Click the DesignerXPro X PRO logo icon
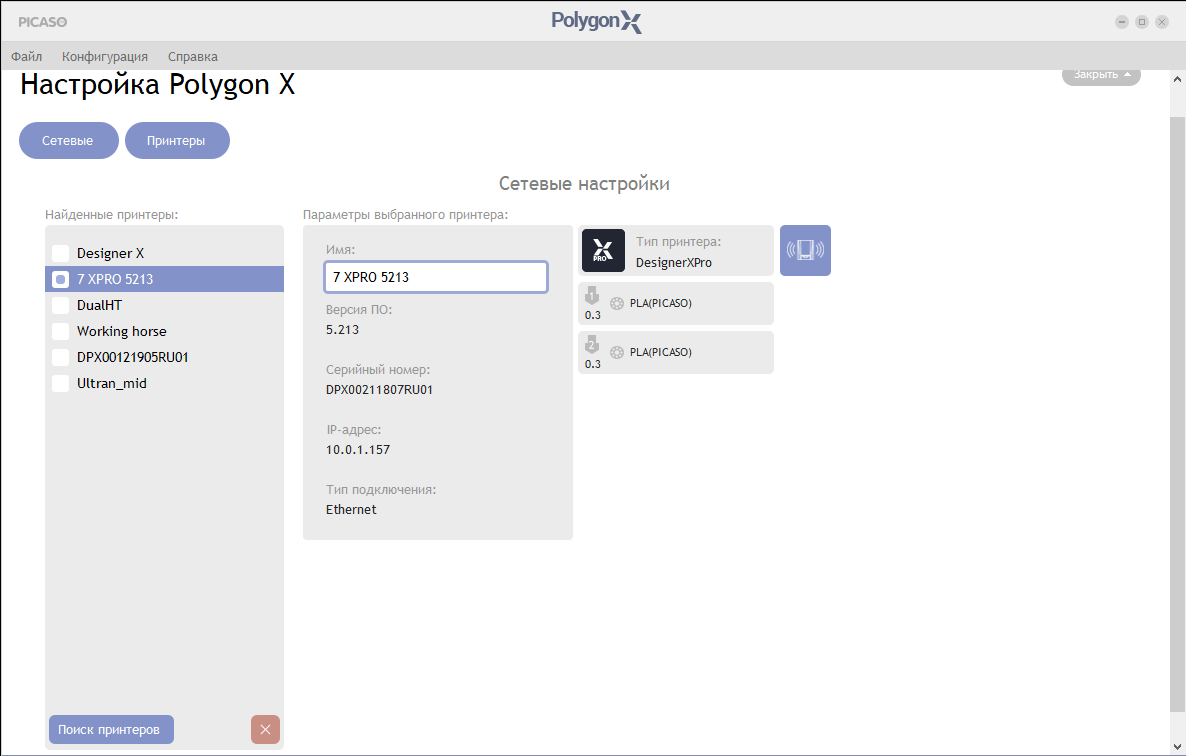The height and width of the screenshot is (756, 1186). [x=603, y=250]
